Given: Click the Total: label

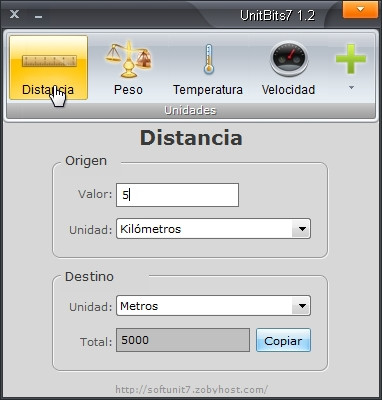Looking at the screenshot, I should point(96,342).
